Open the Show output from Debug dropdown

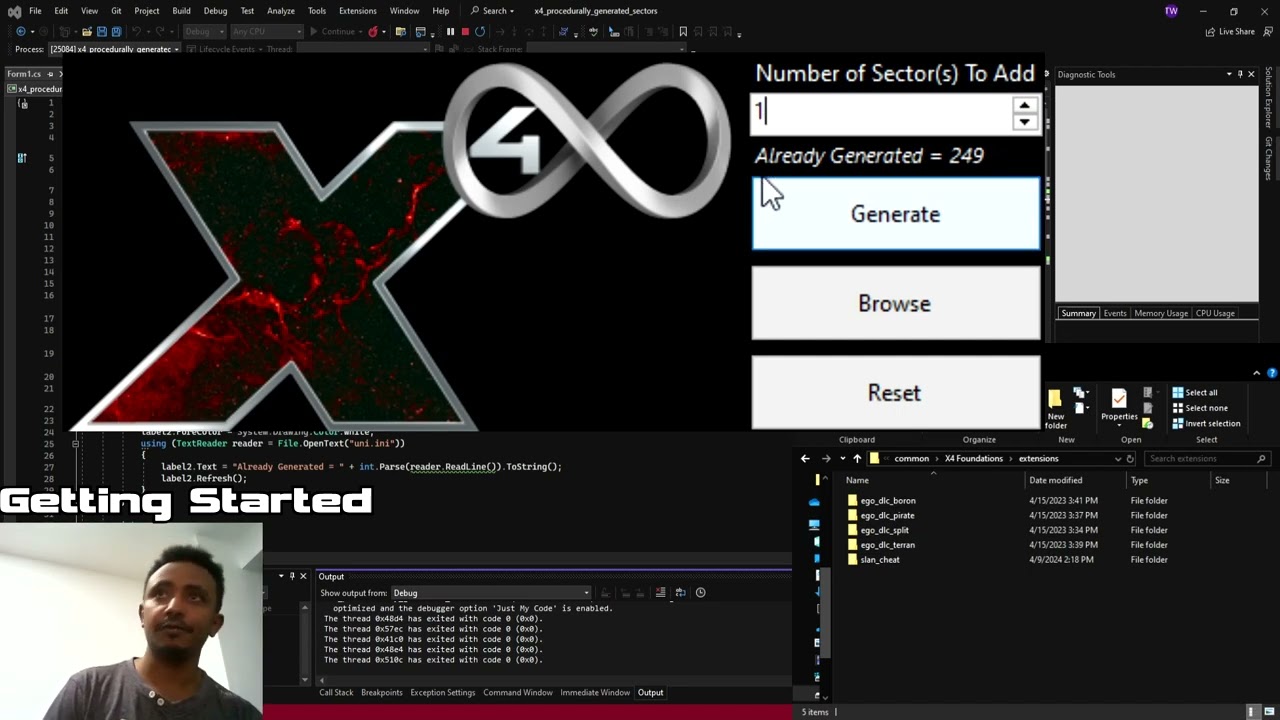click(x=490, y=593)
